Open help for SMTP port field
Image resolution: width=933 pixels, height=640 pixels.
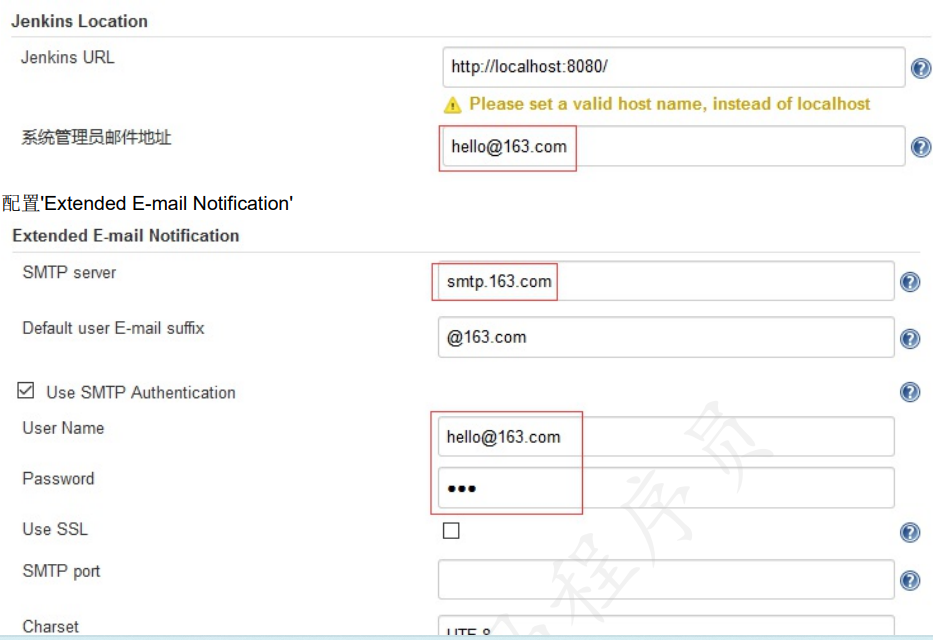(910, 580)
